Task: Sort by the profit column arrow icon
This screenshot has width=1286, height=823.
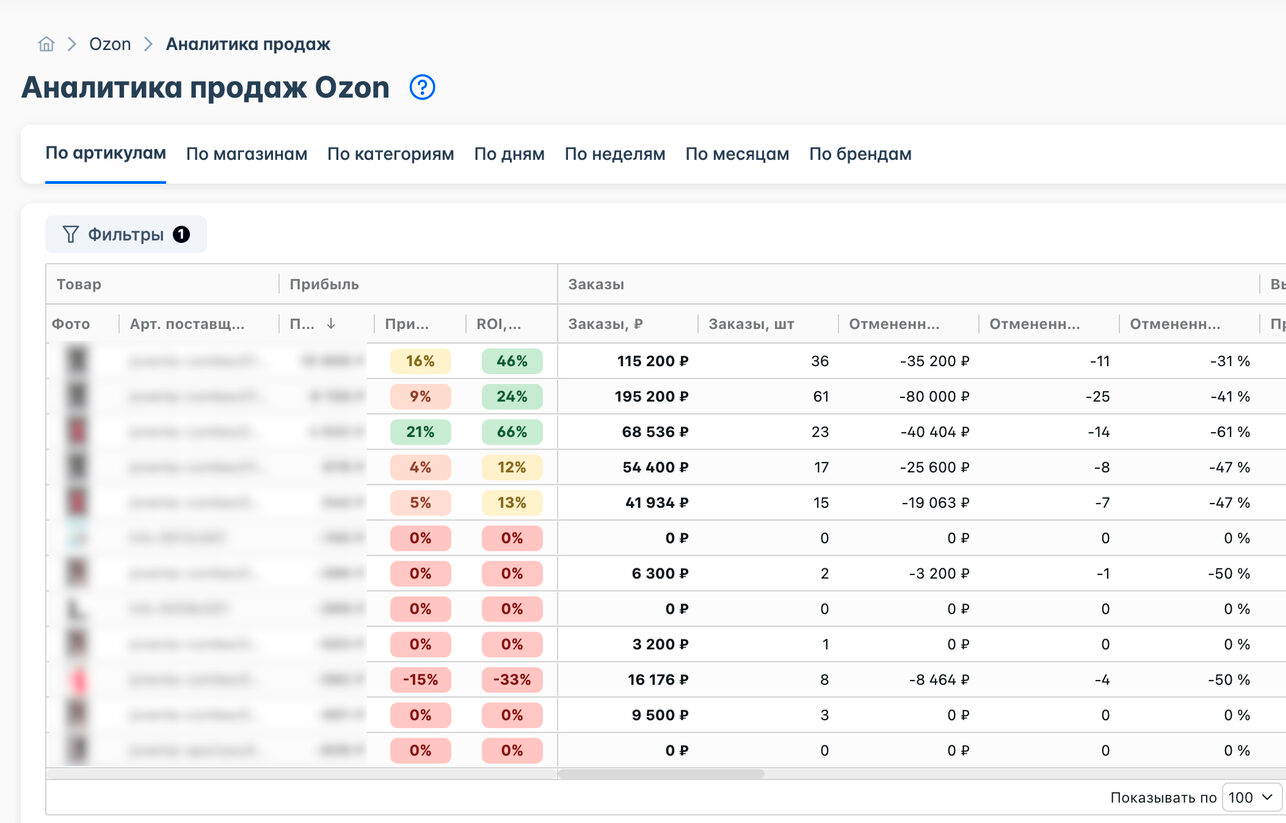Action: point(331,324)
